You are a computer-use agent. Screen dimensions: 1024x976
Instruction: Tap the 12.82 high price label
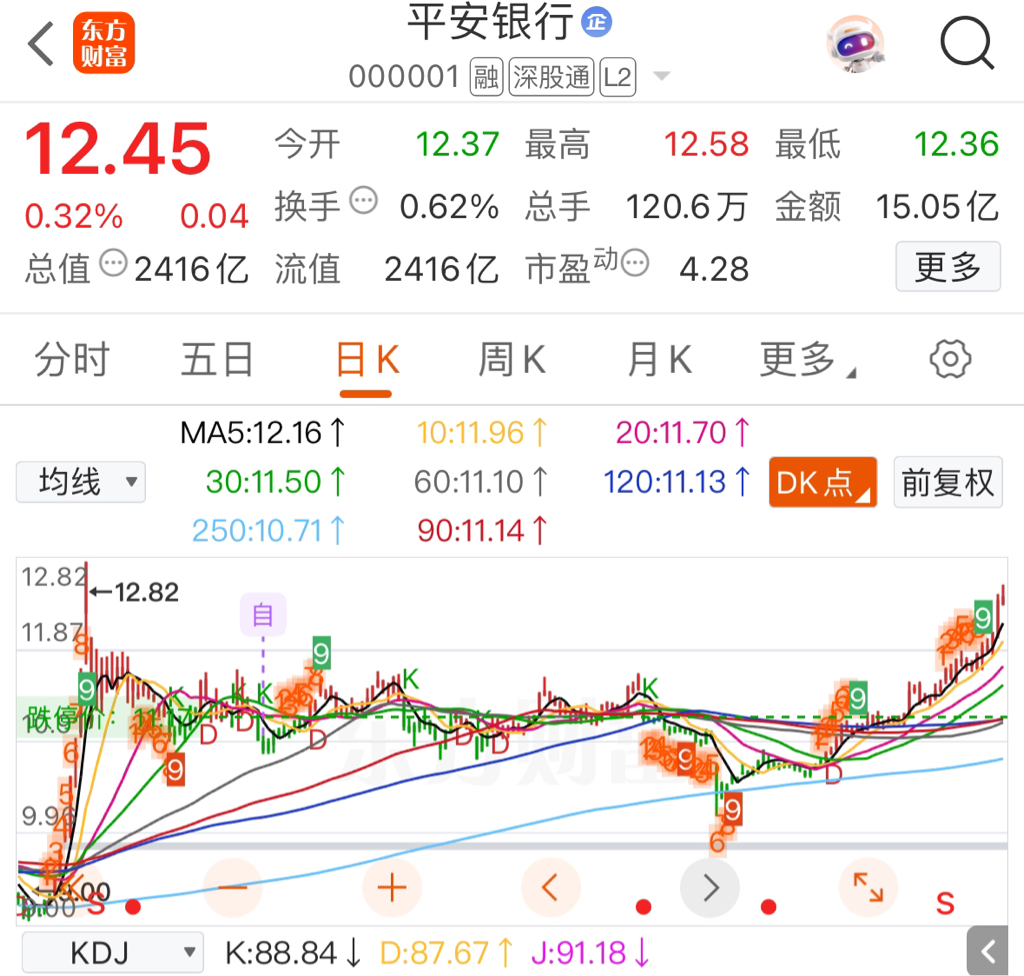pyautogui.click(x=146, y=593)
